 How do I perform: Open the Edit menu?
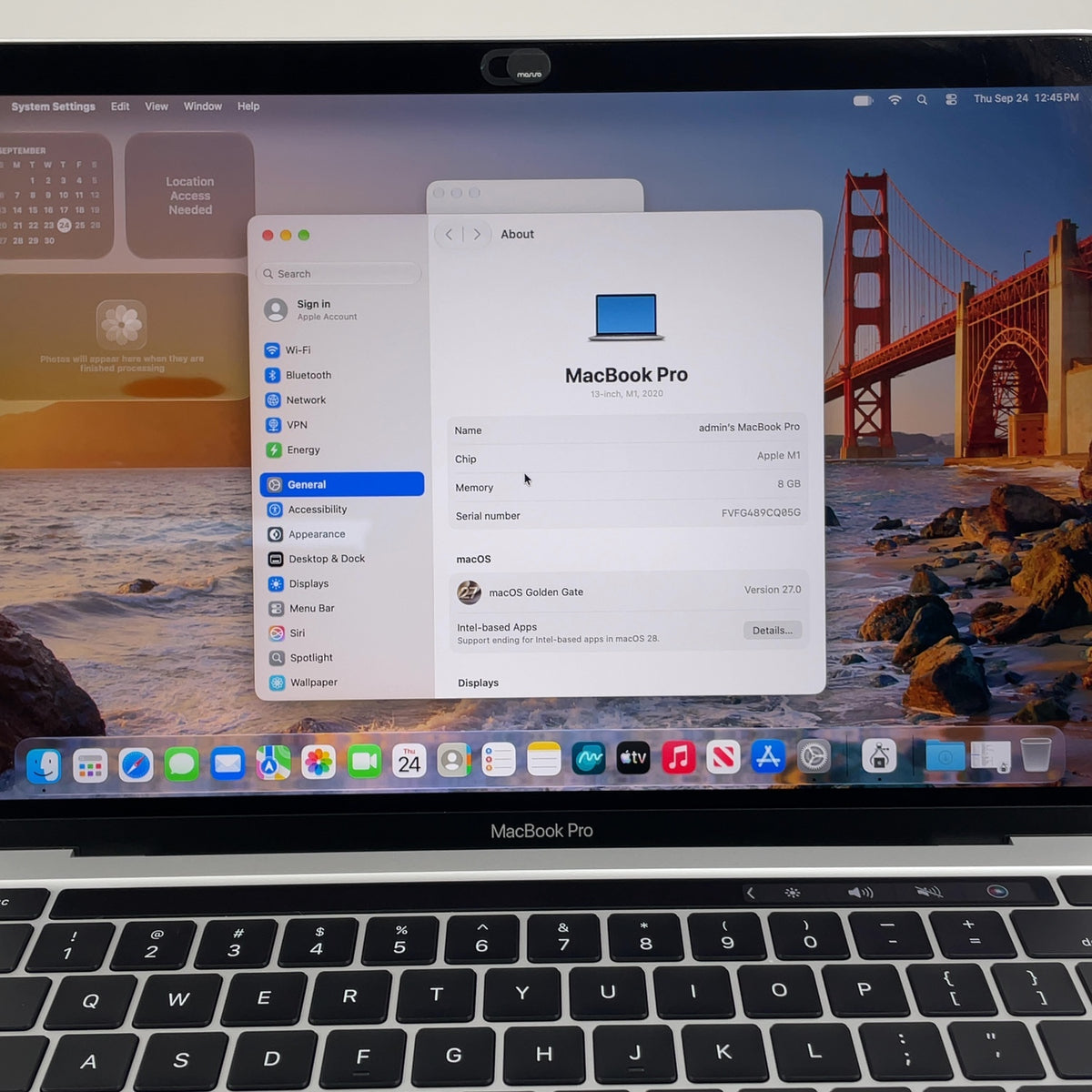(120, 106)
